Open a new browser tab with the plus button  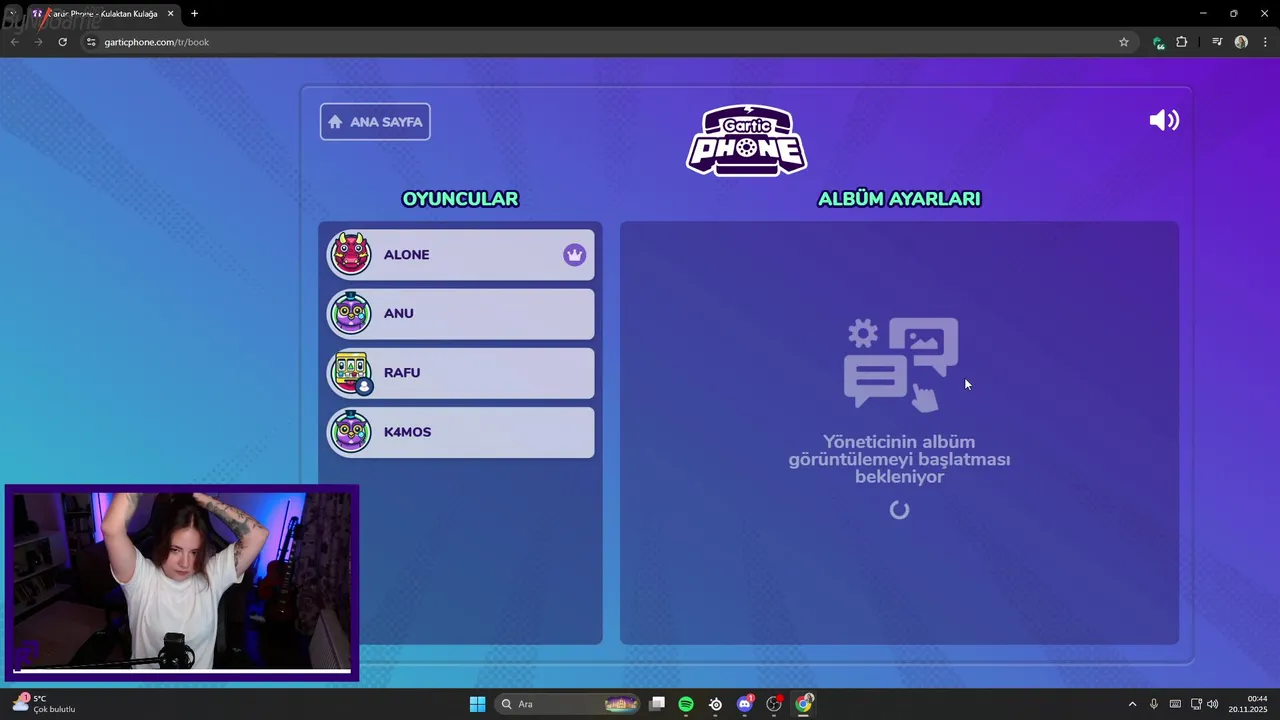click(194, 14)
